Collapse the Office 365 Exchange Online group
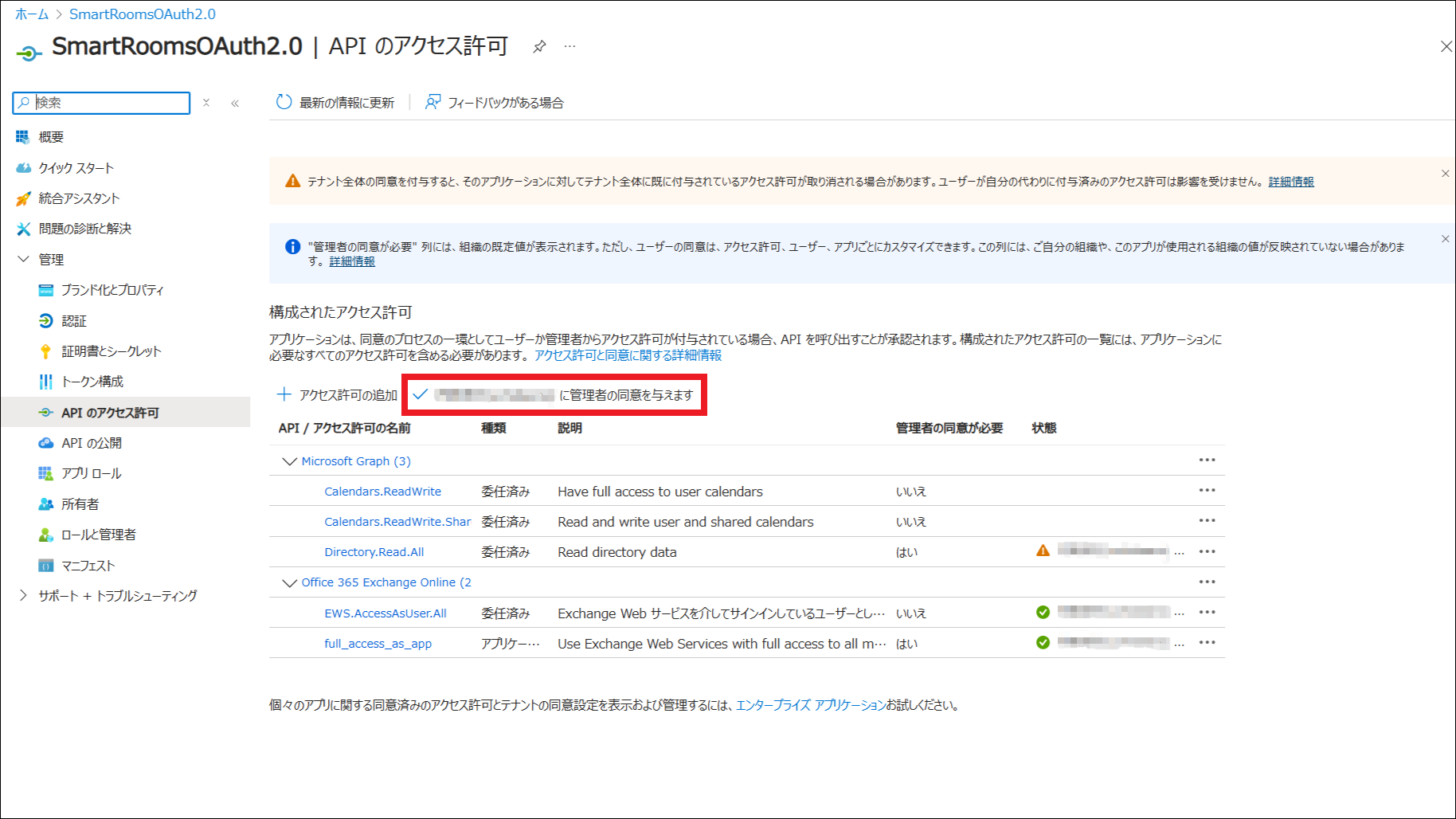1456x819 pixels. click(x=289, y=582)
